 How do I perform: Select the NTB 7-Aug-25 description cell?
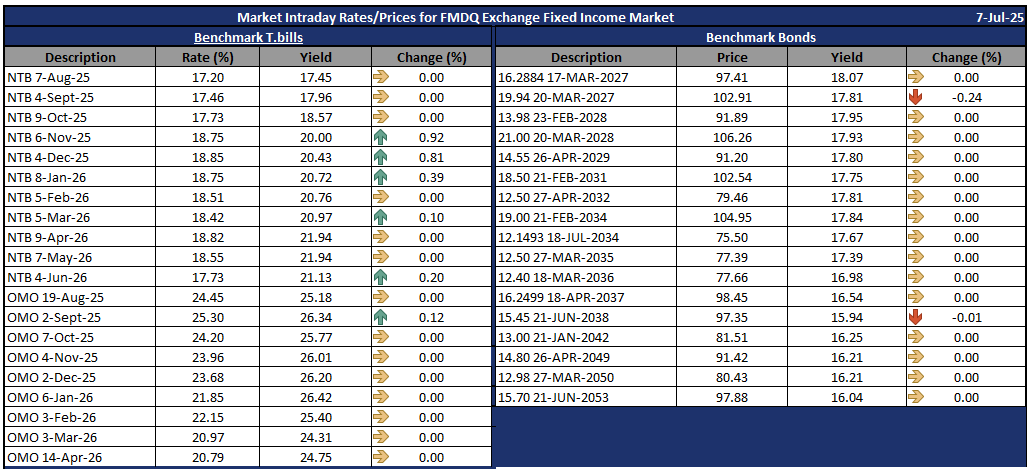pos(80,78)
